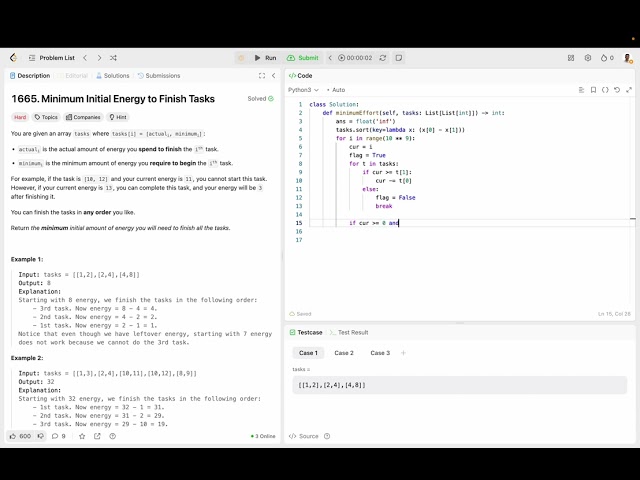Pick a random problem shuffle icon
The width and height of the screenshot is (640, 480).
coord(113,58)
